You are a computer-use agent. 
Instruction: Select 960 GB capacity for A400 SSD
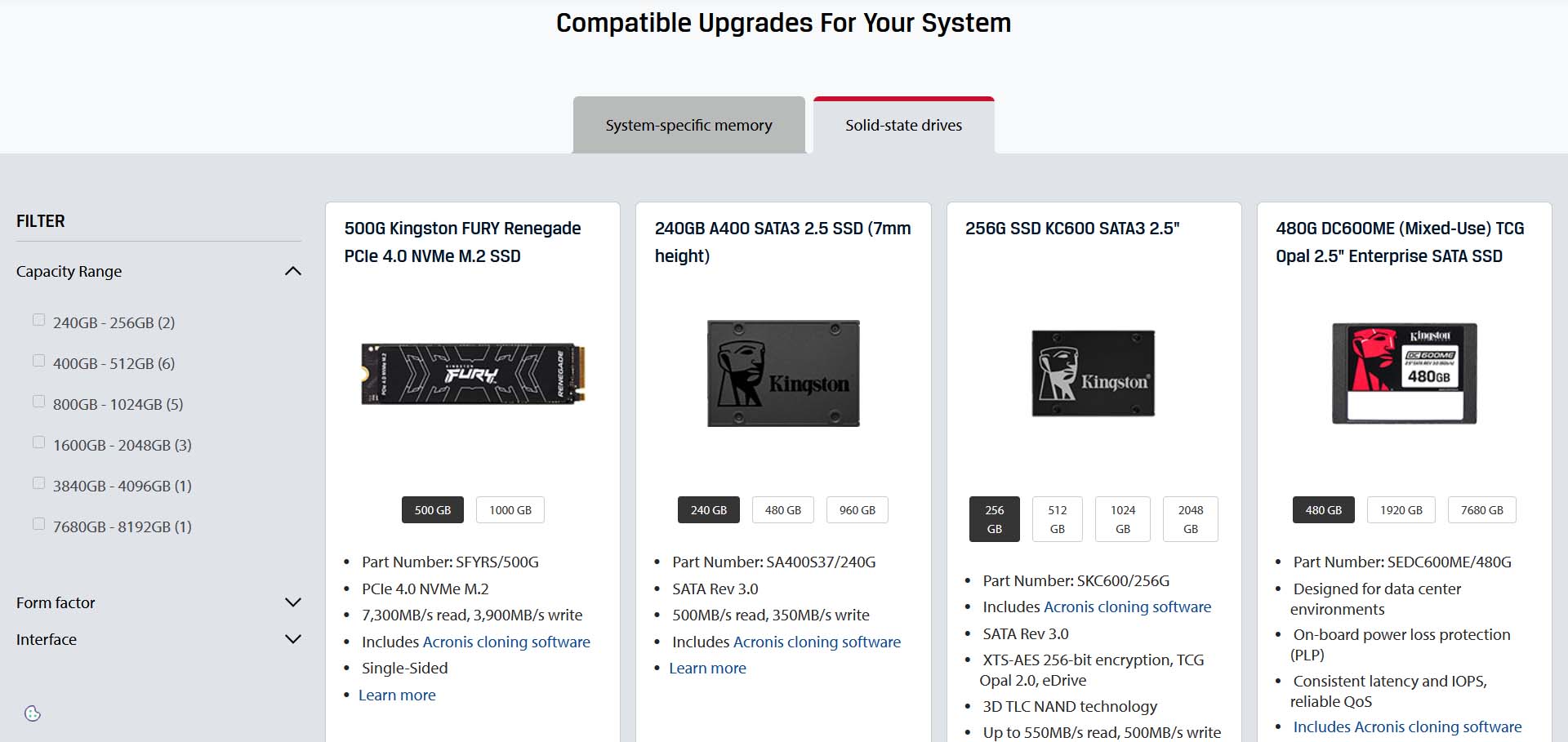click(857, 510)
